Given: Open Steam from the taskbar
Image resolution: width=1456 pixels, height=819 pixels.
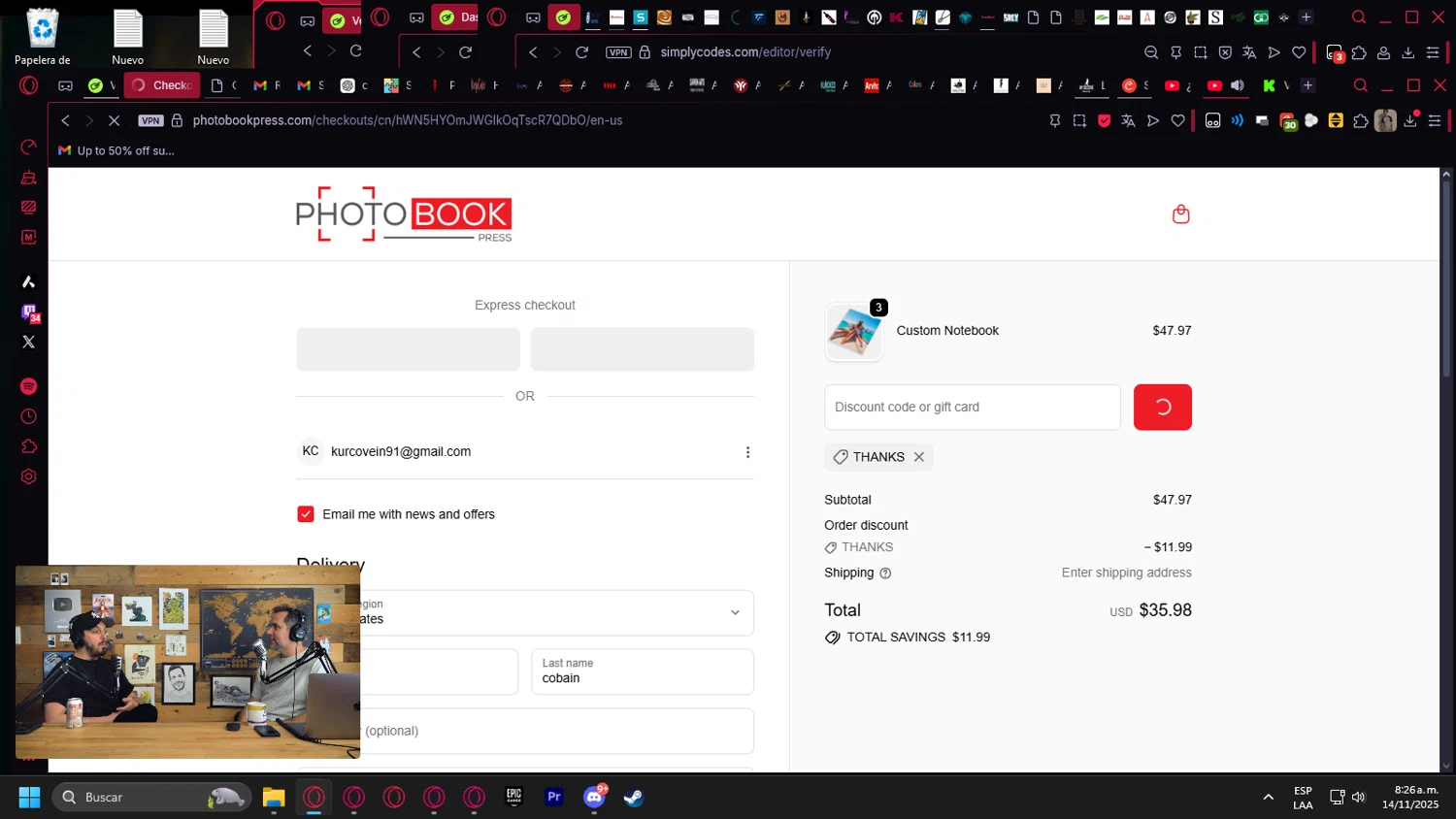Looking at the screenshot, I should click(x=634, y=798).
